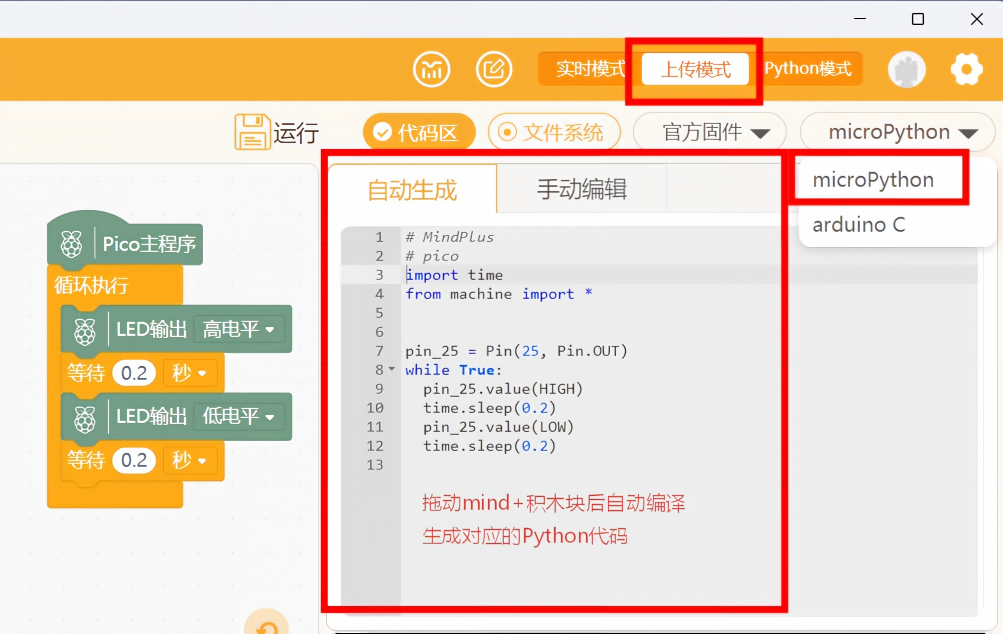Open 秒 unit dropdown in last wait block
This screenshot has width=1003, height=634.
[190, 460]
